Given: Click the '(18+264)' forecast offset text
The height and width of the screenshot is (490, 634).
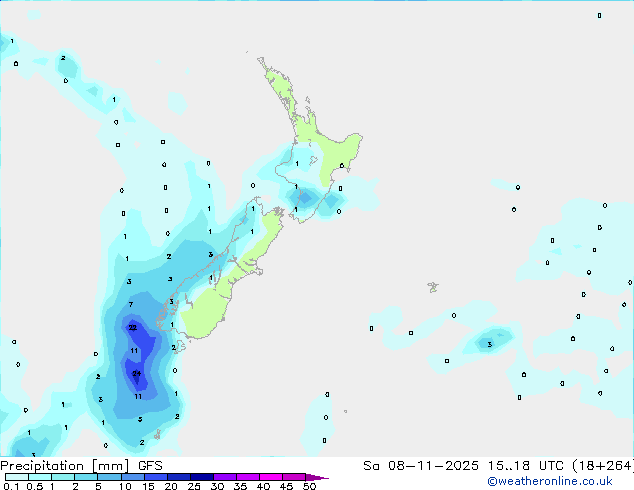Looking at the screenshot, I should coord(603,466).
